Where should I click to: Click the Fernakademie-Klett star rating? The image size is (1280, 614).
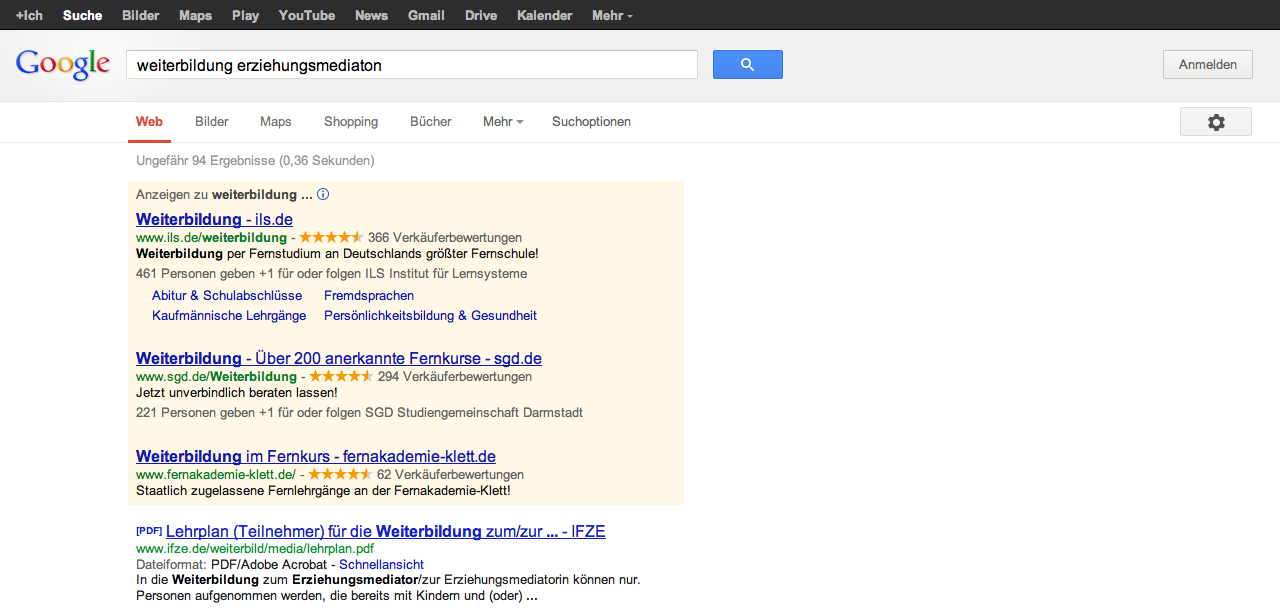[340, 475]
